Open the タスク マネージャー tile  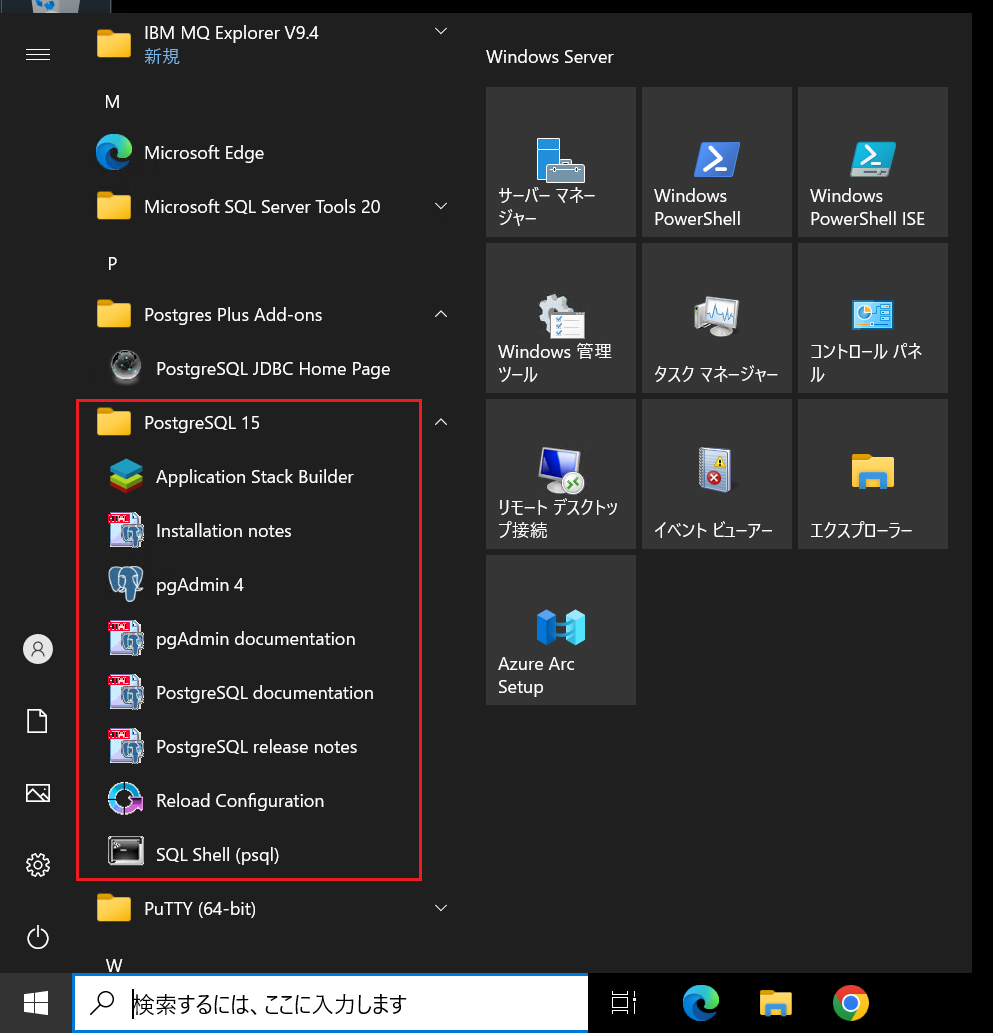pyautogui.click(x=717, y=318)
